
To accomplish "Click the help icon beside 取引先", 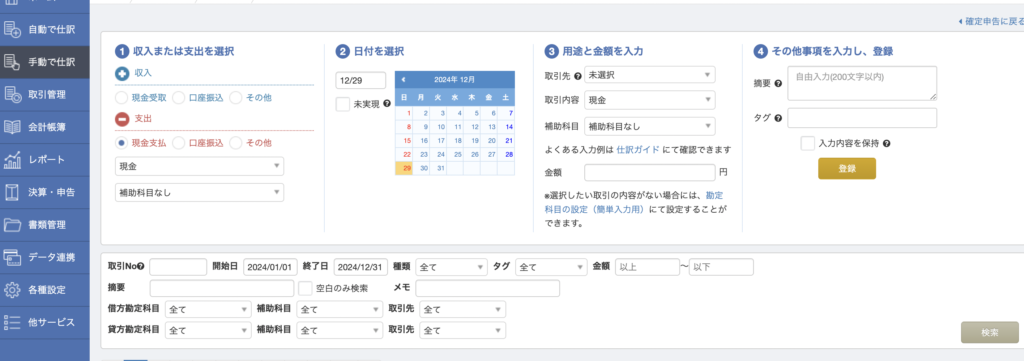I will click(577, 75).
